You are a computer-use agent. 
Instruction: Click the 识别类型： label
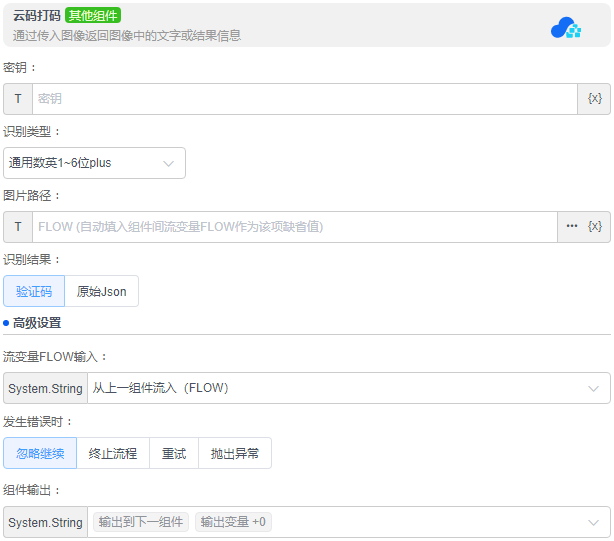point(32,132)
